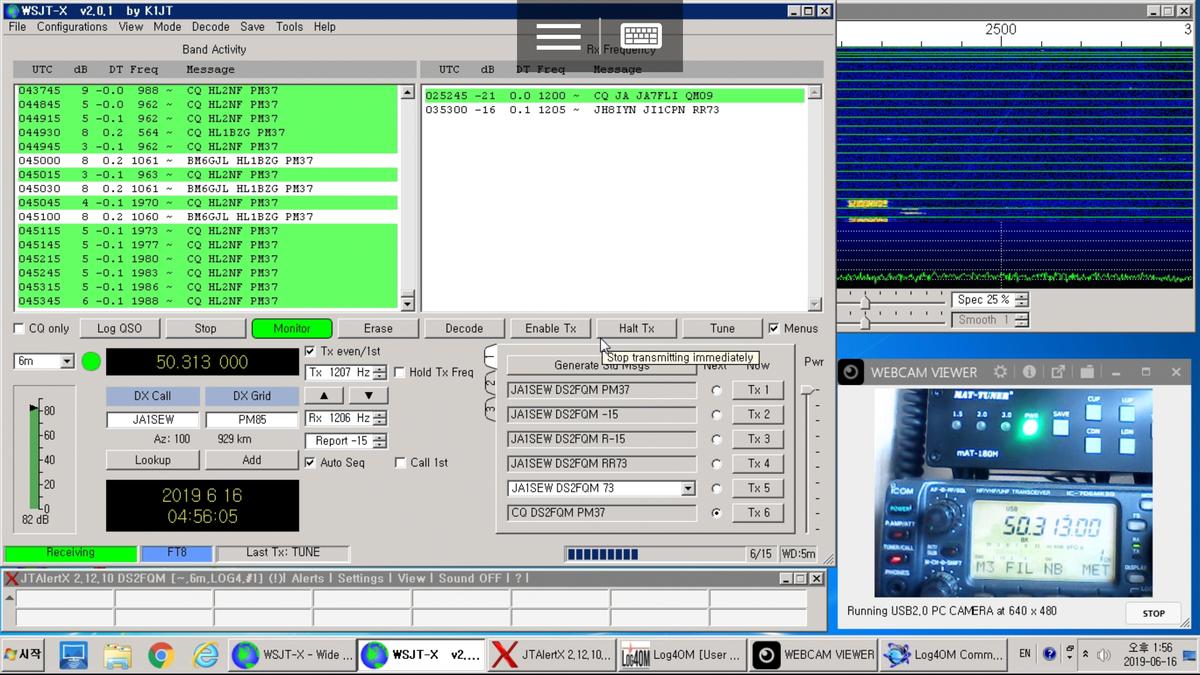Click the tray help question mark icon
The image size is (1200, 675).
[1049, 654]
